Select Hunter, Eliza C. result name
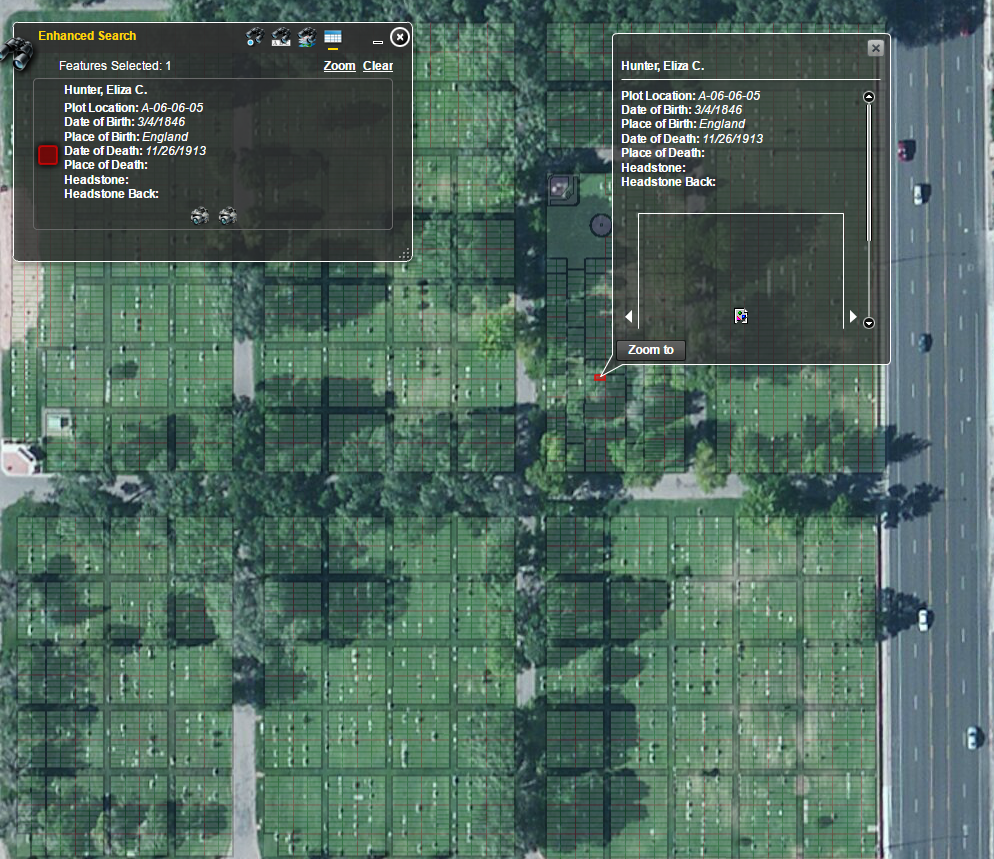The width and height of the screenshot is (994, 859). [x=105, y=90]
